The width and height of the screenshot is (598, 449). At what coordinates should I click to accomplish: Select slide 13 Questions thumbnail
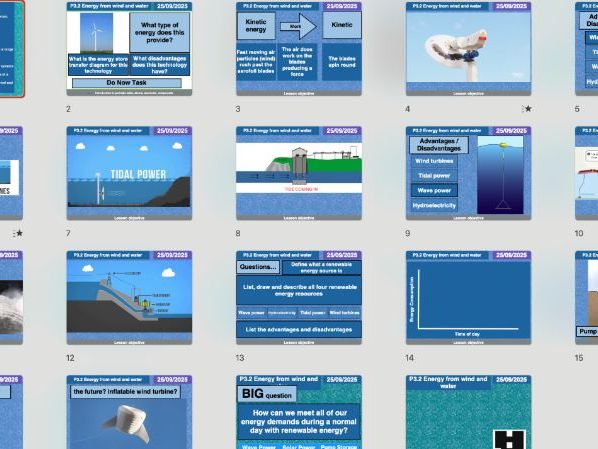click(x=299, y=298)
